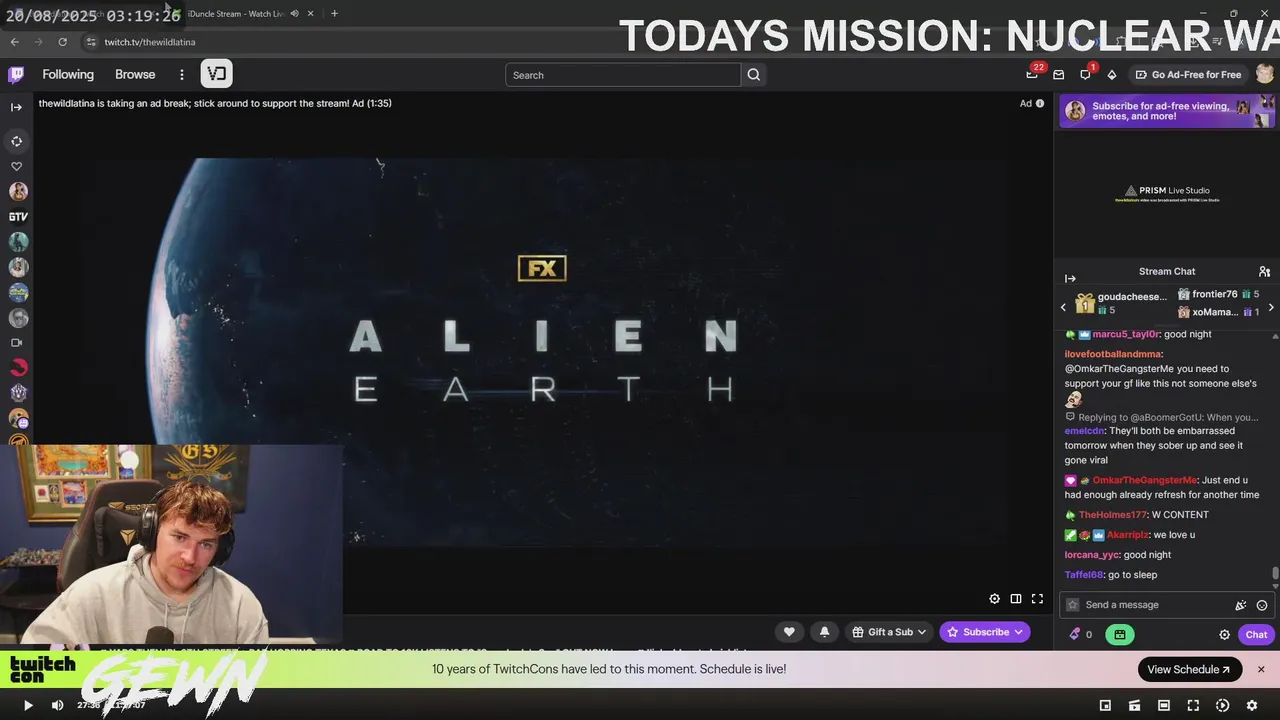
Task: Toggle theatre mode on video player
Action: tap(1015, 599)
